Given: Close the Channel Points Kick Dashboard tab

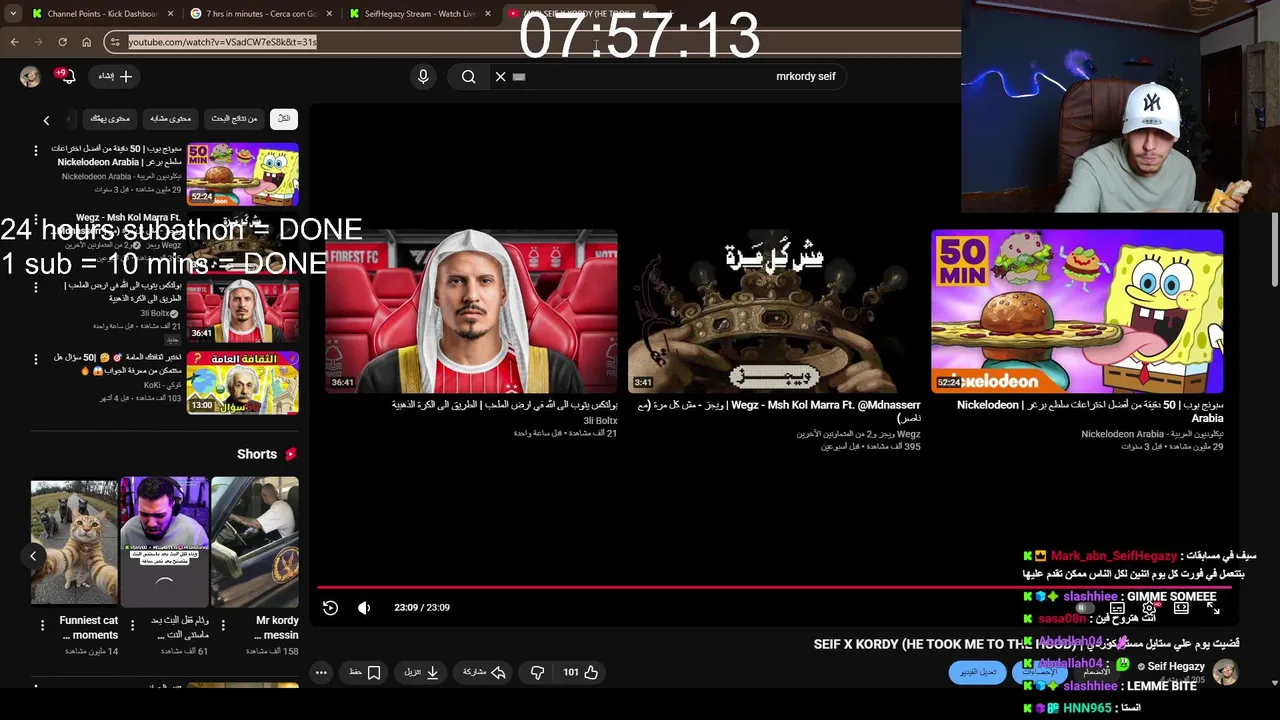Looking at the screenshot, I should click(x=171, y=14).
